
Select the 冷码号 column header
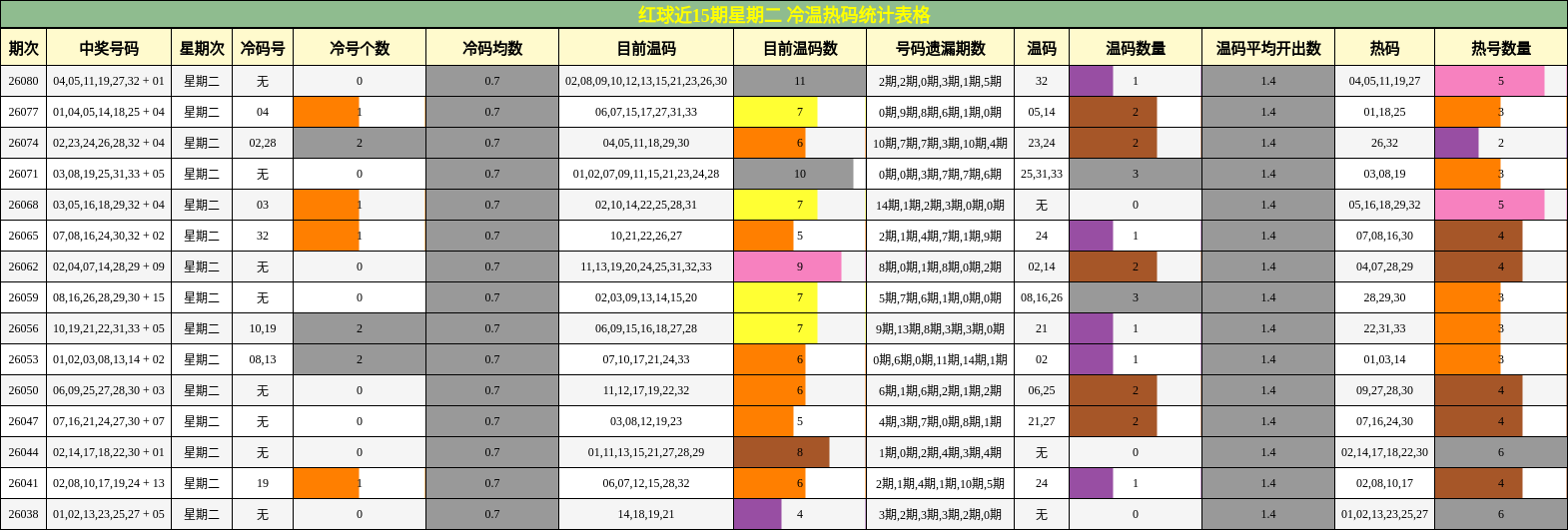[263, 48]
